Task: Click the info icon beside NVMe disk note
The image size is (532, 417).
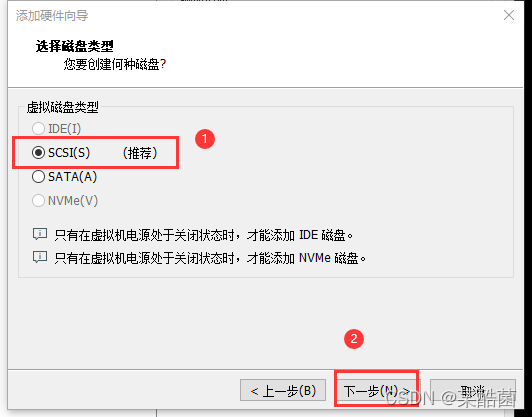Action: (x=40, y=257)
